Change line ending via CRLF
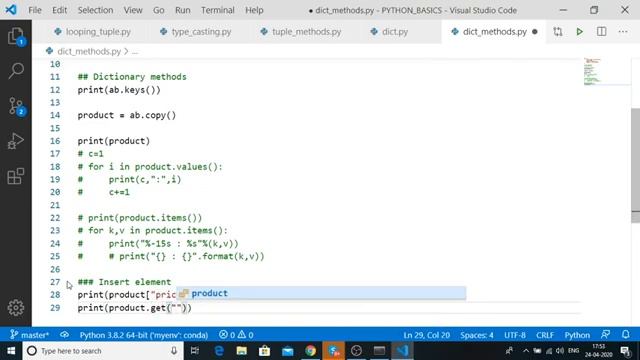The image size is (640, 360). [x=545, y=335]
